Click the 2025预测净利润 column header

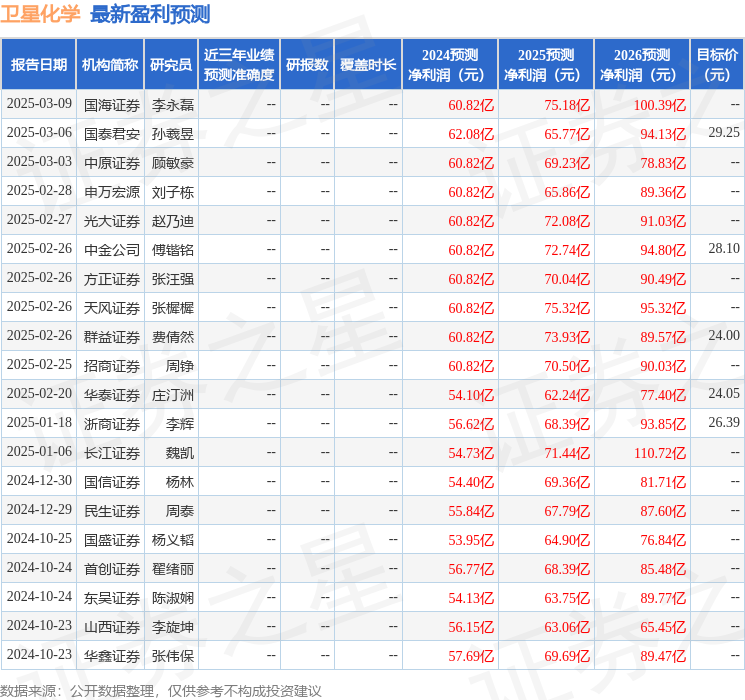click(x=546, y=65)
